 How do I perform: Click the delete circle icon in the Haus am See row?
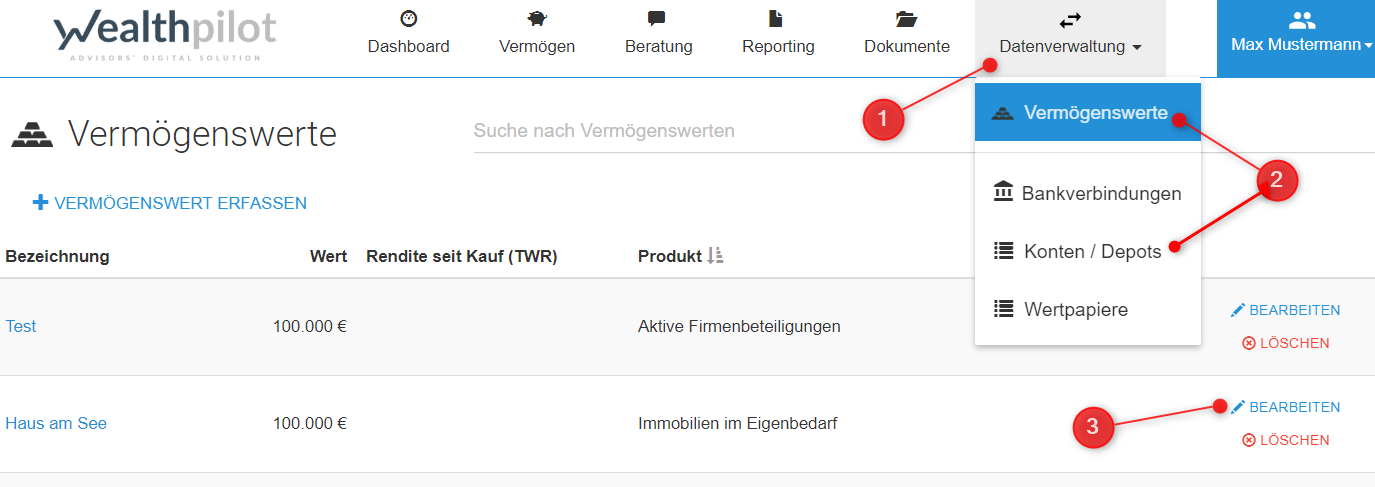coord(1249,440)
